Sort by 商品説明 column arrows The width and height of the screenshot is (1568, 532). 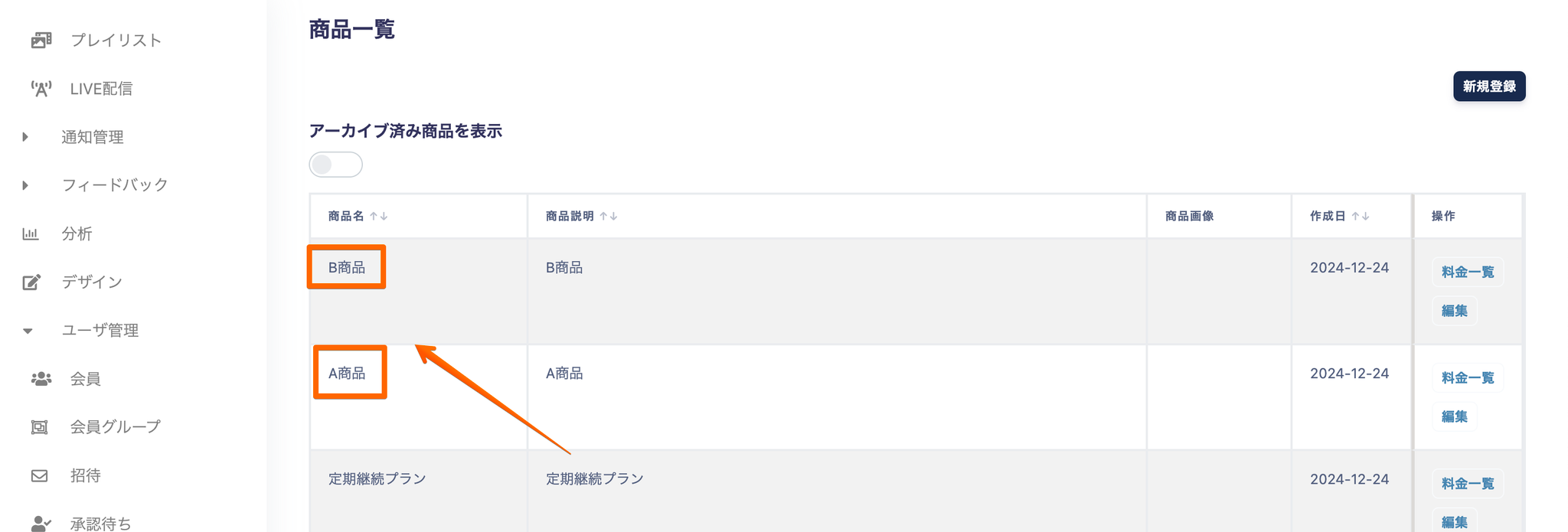[x=608, y=217]
